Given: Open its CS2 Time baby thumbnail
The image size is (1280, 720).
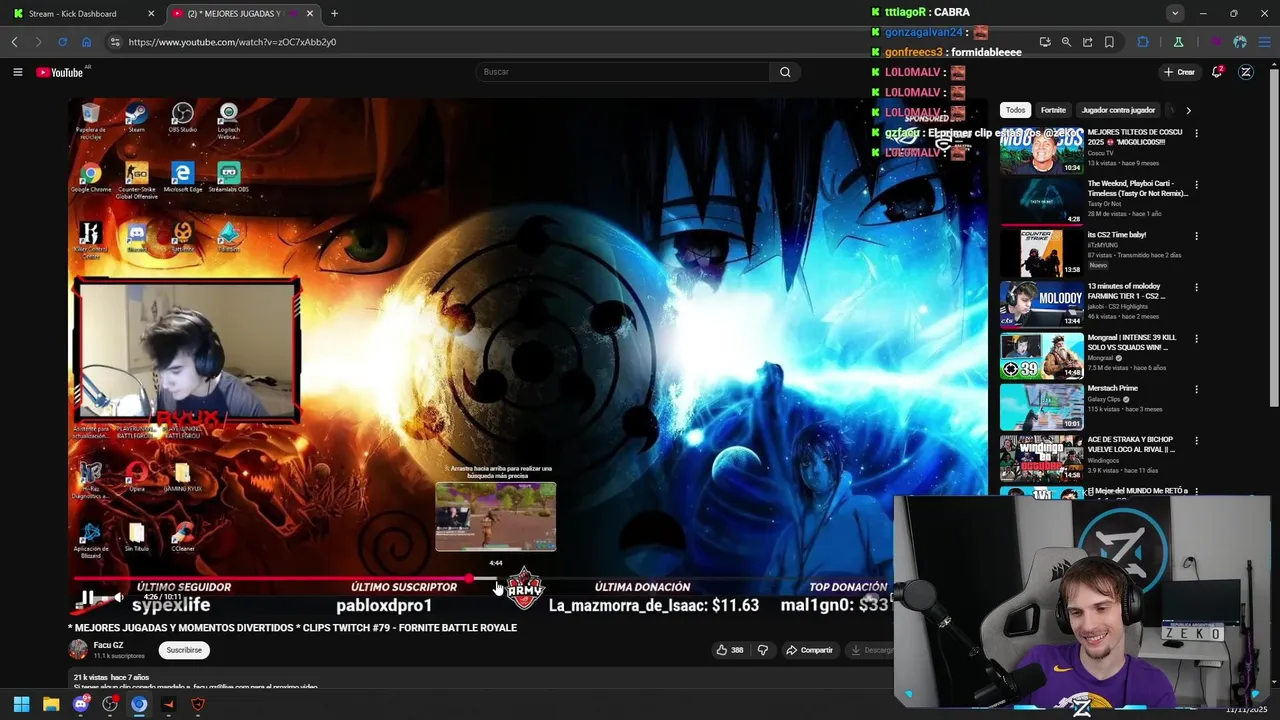Looking at the screenshot, I should [x=1042, y=253].
